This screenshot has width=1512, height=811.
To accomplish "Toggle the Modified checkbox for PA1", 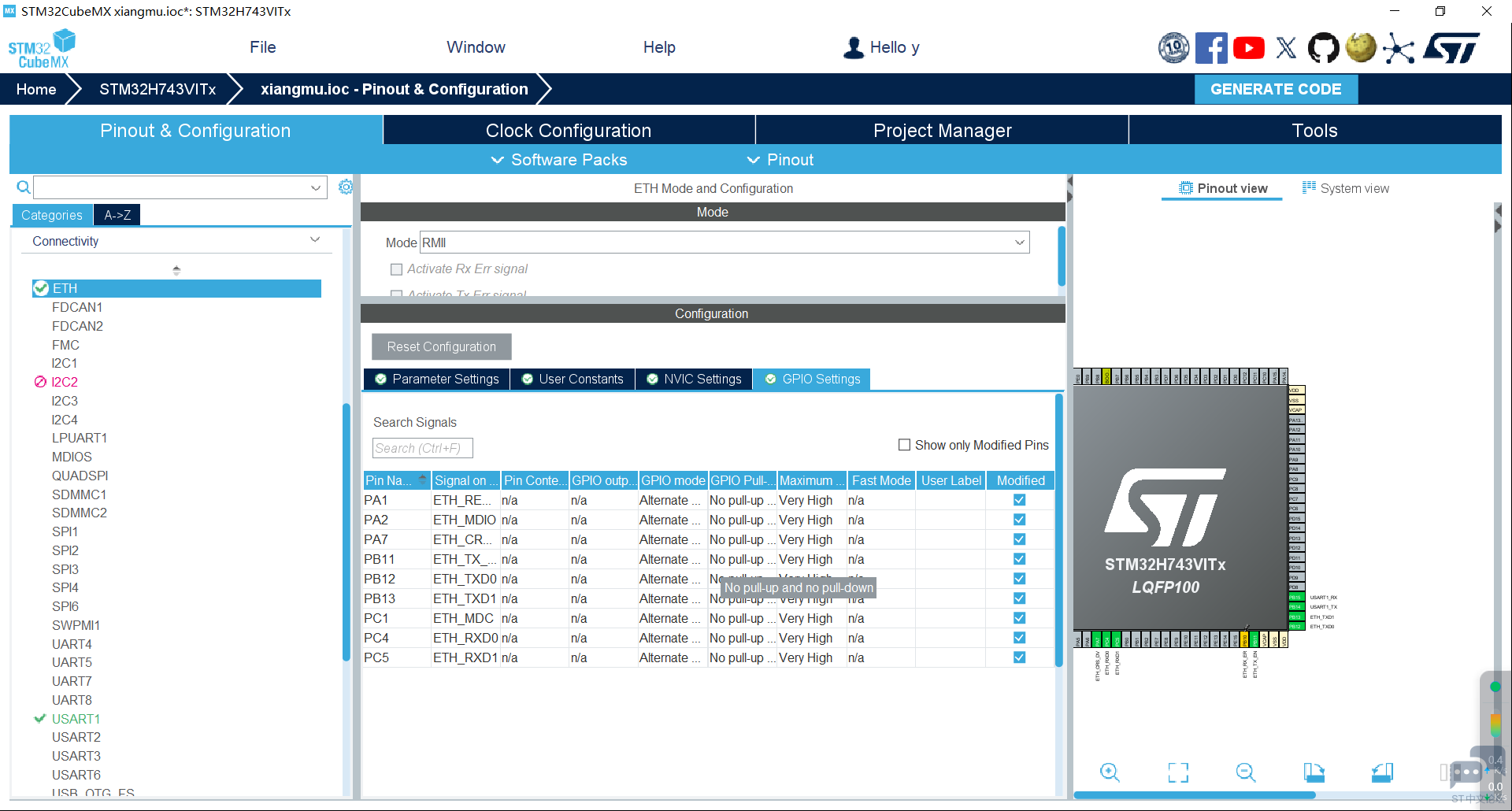I will point(1019,500).
